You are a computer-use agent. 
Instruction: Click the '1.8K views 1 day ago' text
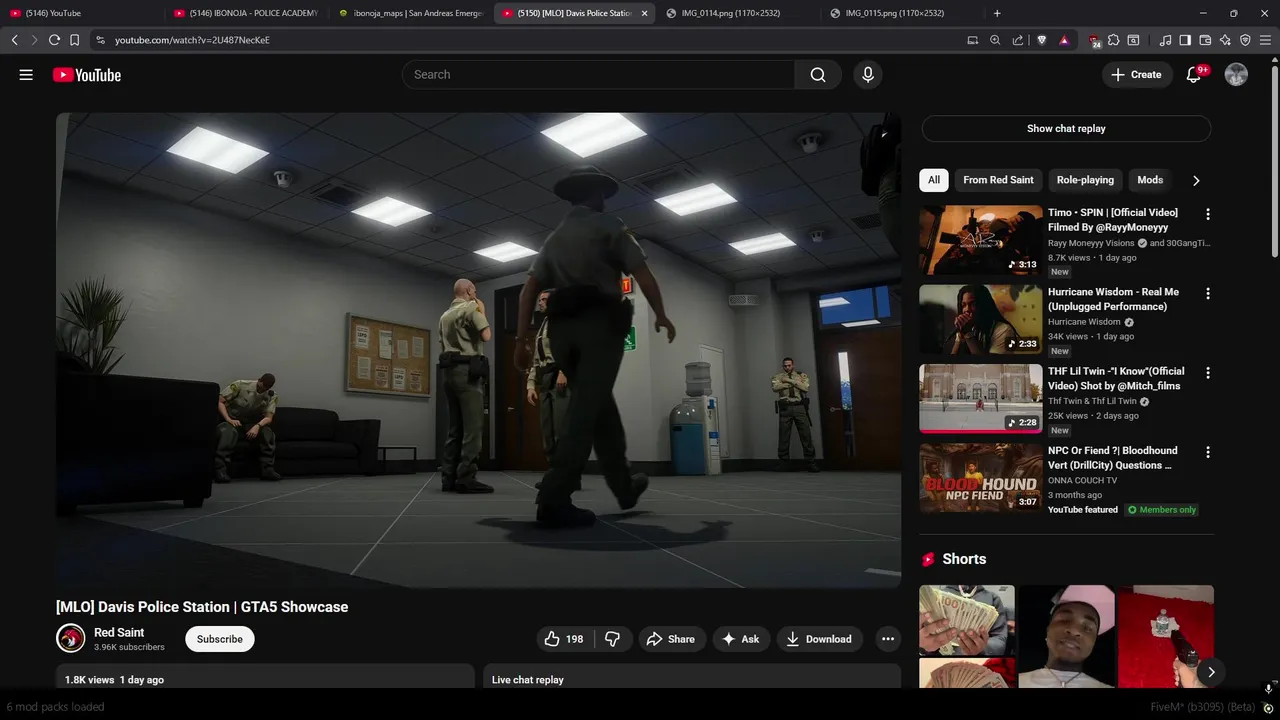(x=114, y=680)
